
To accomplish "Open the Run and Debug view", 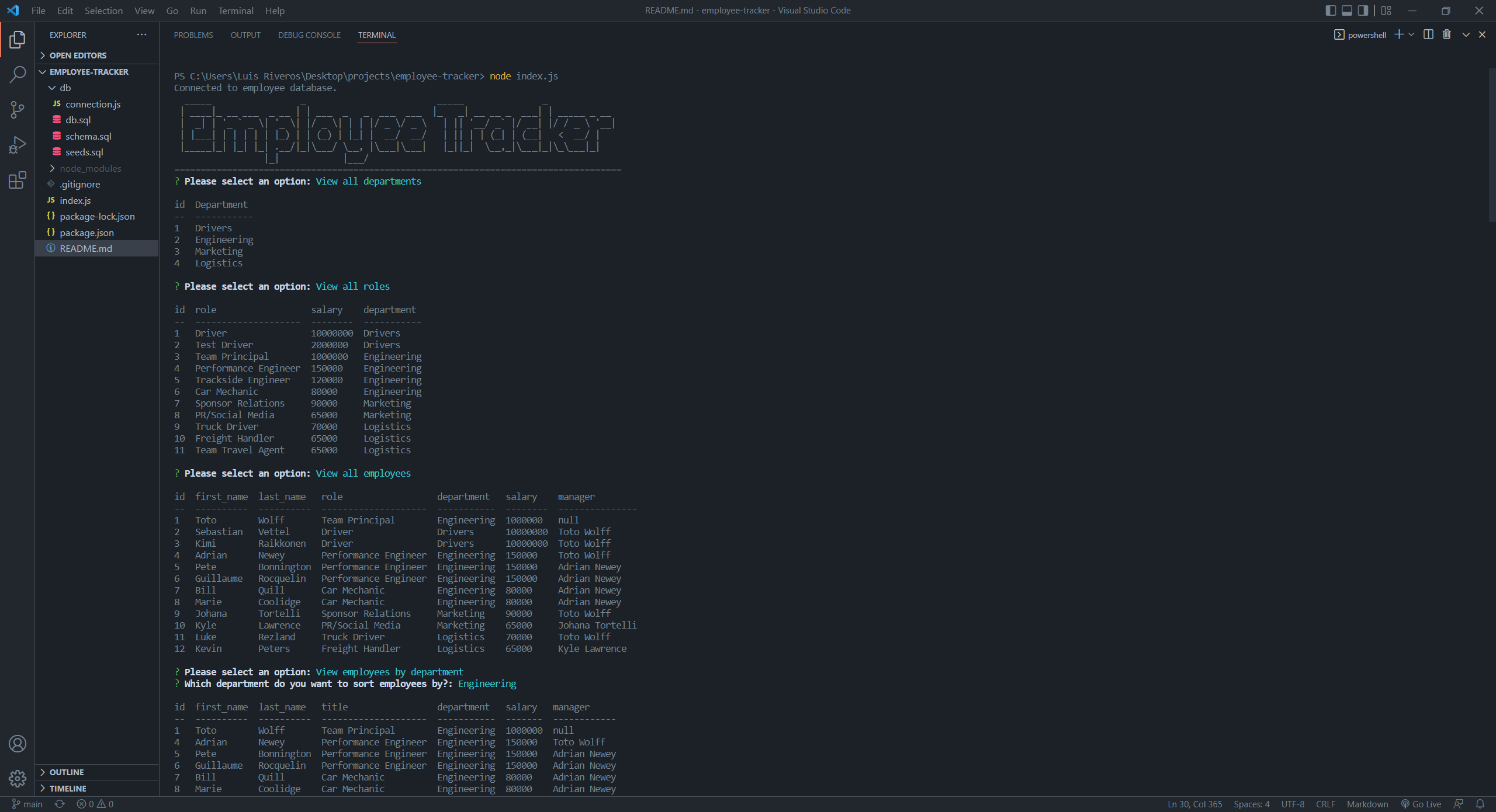I will [x=17, y=144].
